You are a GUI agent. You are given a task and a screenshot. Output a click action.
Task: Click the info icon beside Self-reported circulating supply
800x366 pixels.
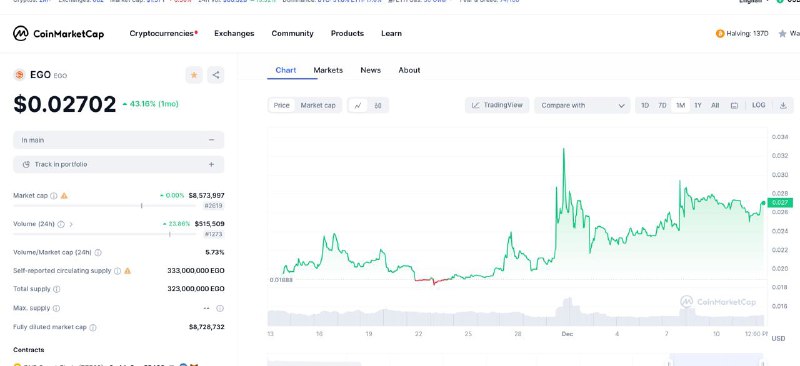pyautogui.click(x=117, y=271)
